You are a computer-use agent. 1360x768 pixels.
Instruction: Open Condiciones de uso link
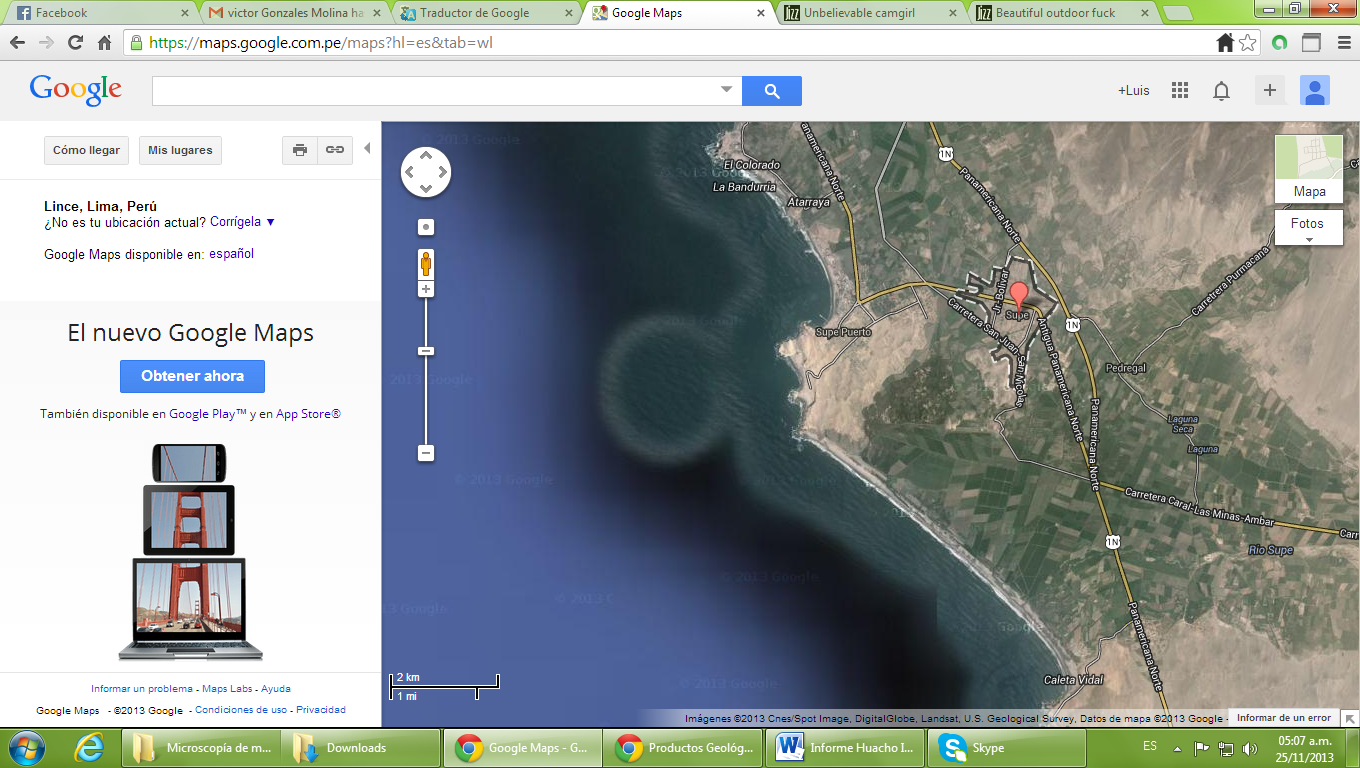click(x=241, y=710)
